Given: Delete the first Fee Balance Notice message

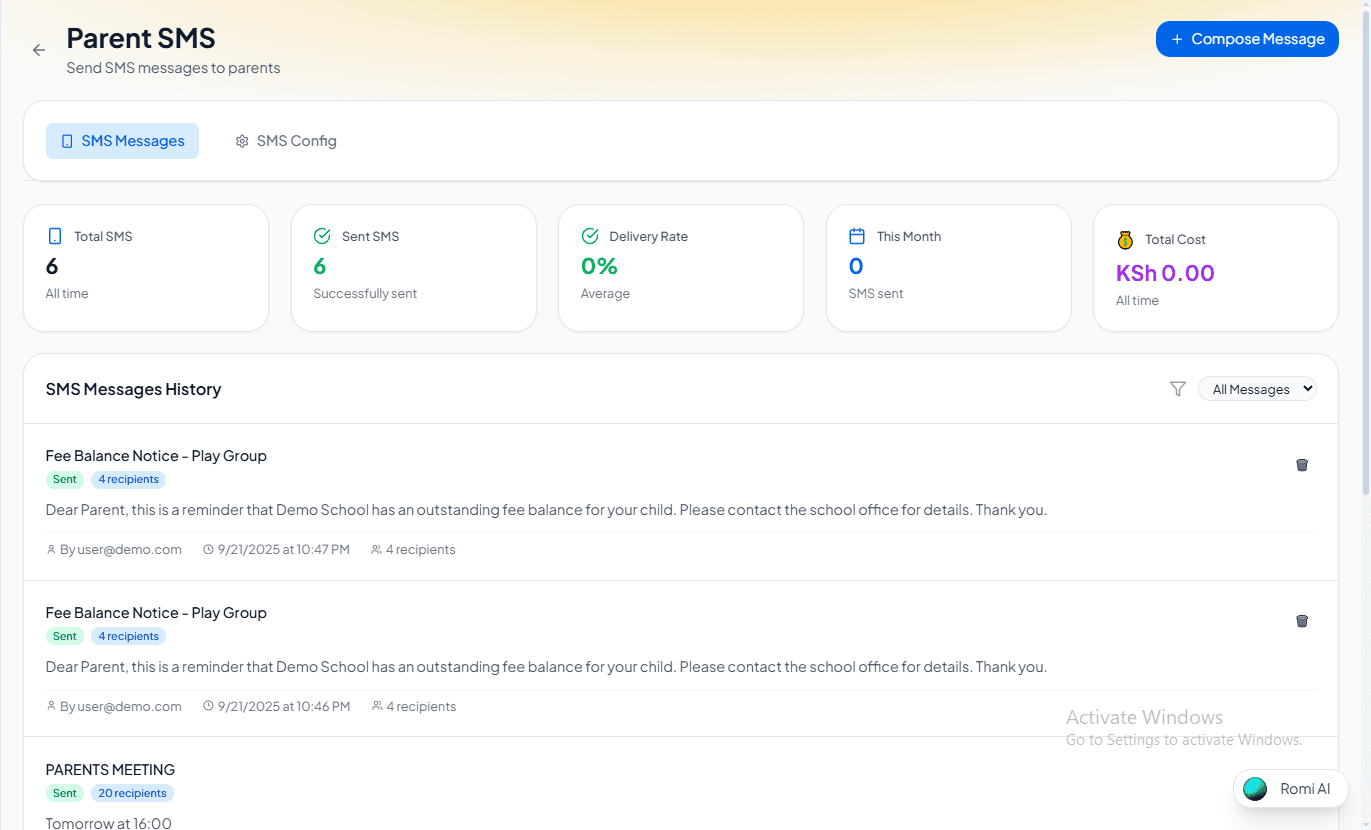Looking at the screenshot, I should click(x=1301, y=465).
